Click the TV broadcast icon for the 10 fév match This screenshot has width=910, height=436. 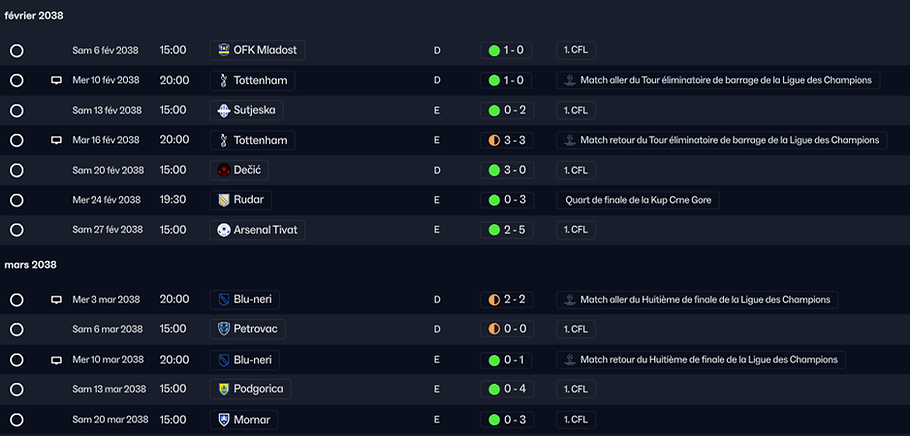coord(56,81)
